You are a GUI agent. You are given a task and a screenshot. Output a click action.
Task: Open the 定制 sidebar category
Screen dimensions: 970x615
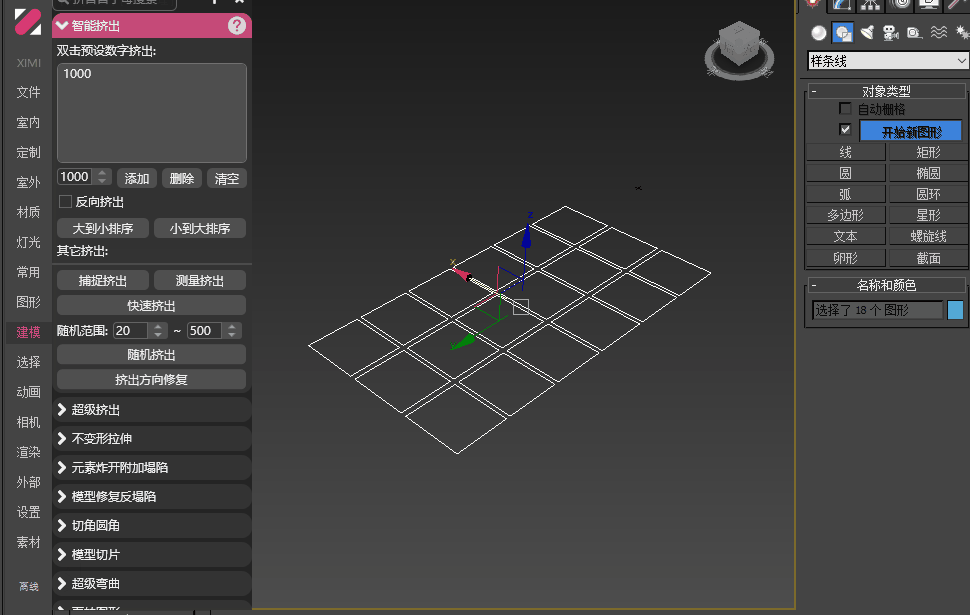(x=28, y=152)
